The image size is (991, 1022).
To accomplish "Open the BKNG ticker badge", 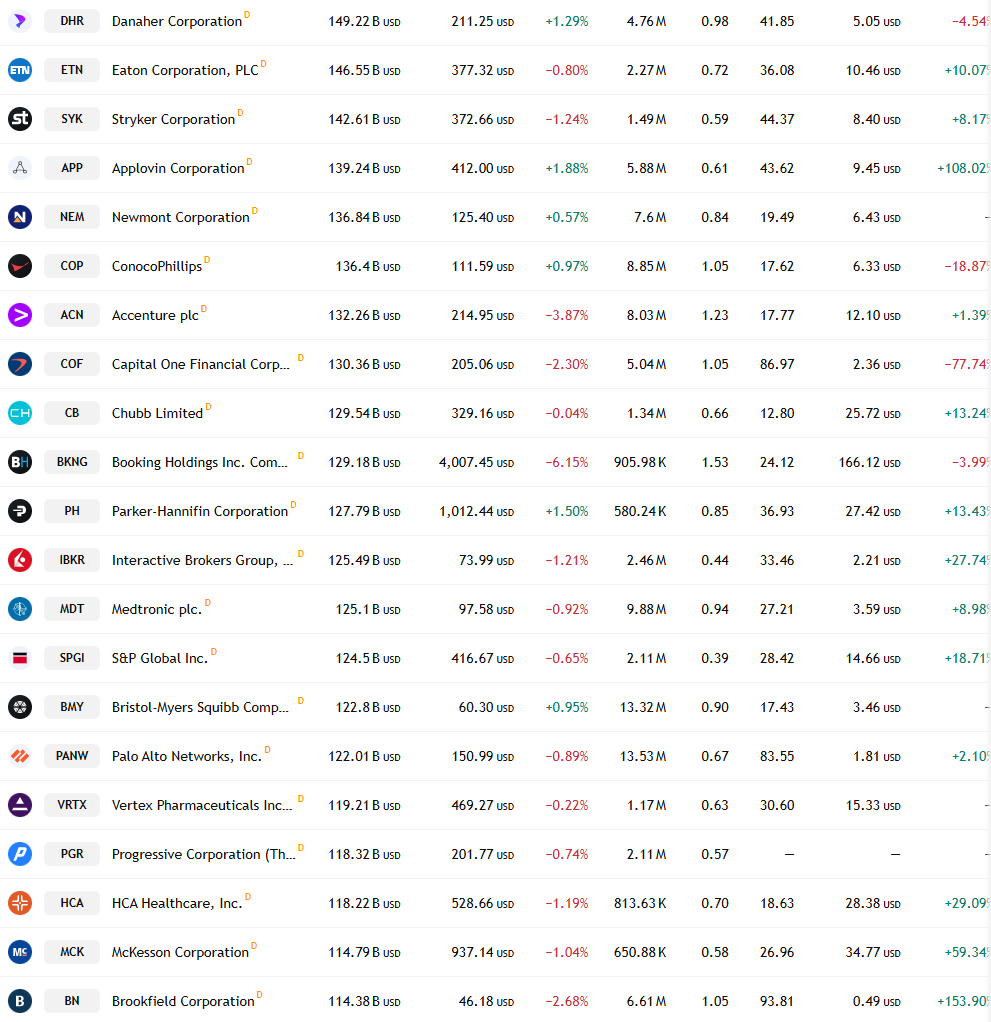I will click(72, 462).
